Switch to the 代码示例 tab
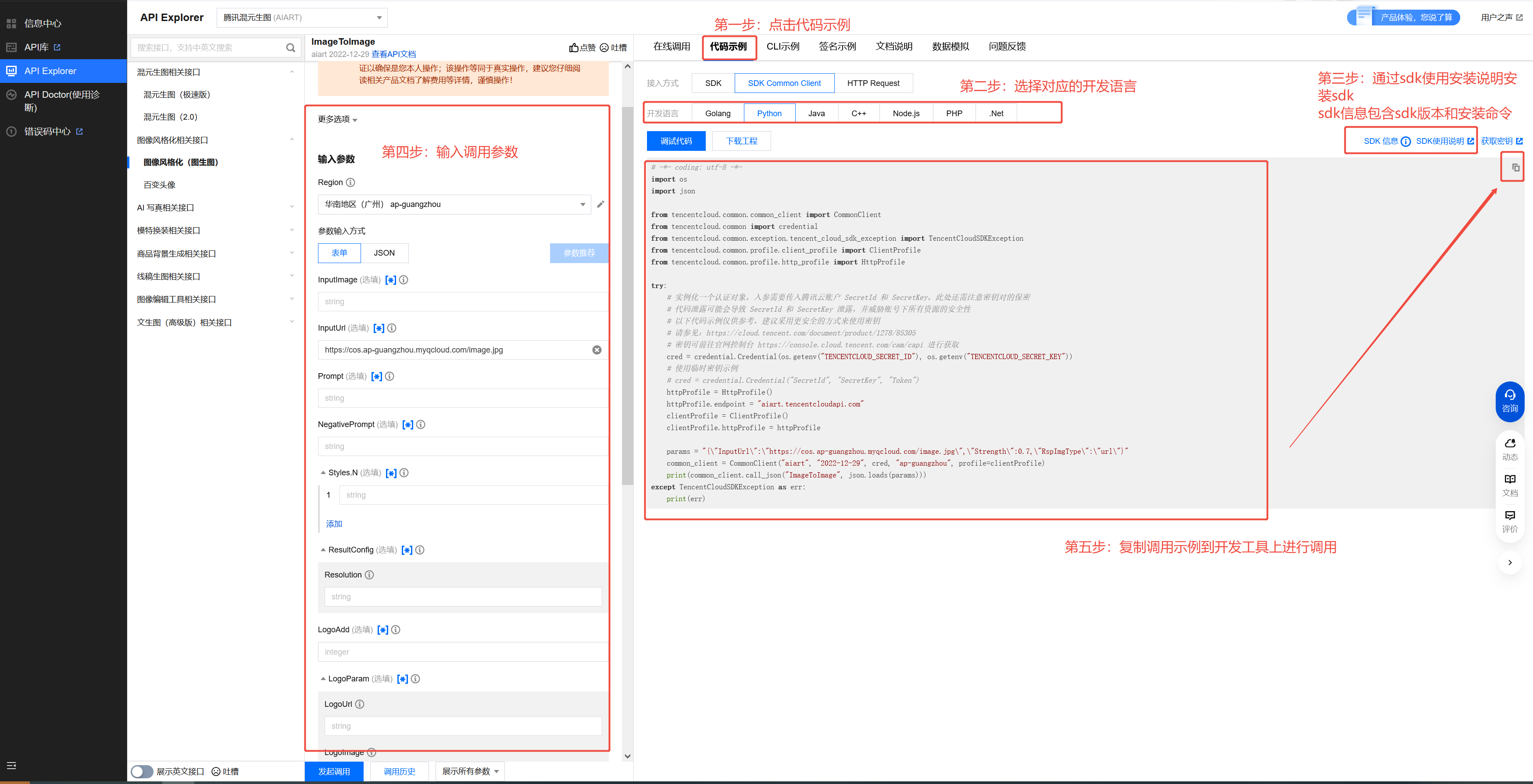The height and width of the screenshot is (784, 1533). tap(728, 46)
